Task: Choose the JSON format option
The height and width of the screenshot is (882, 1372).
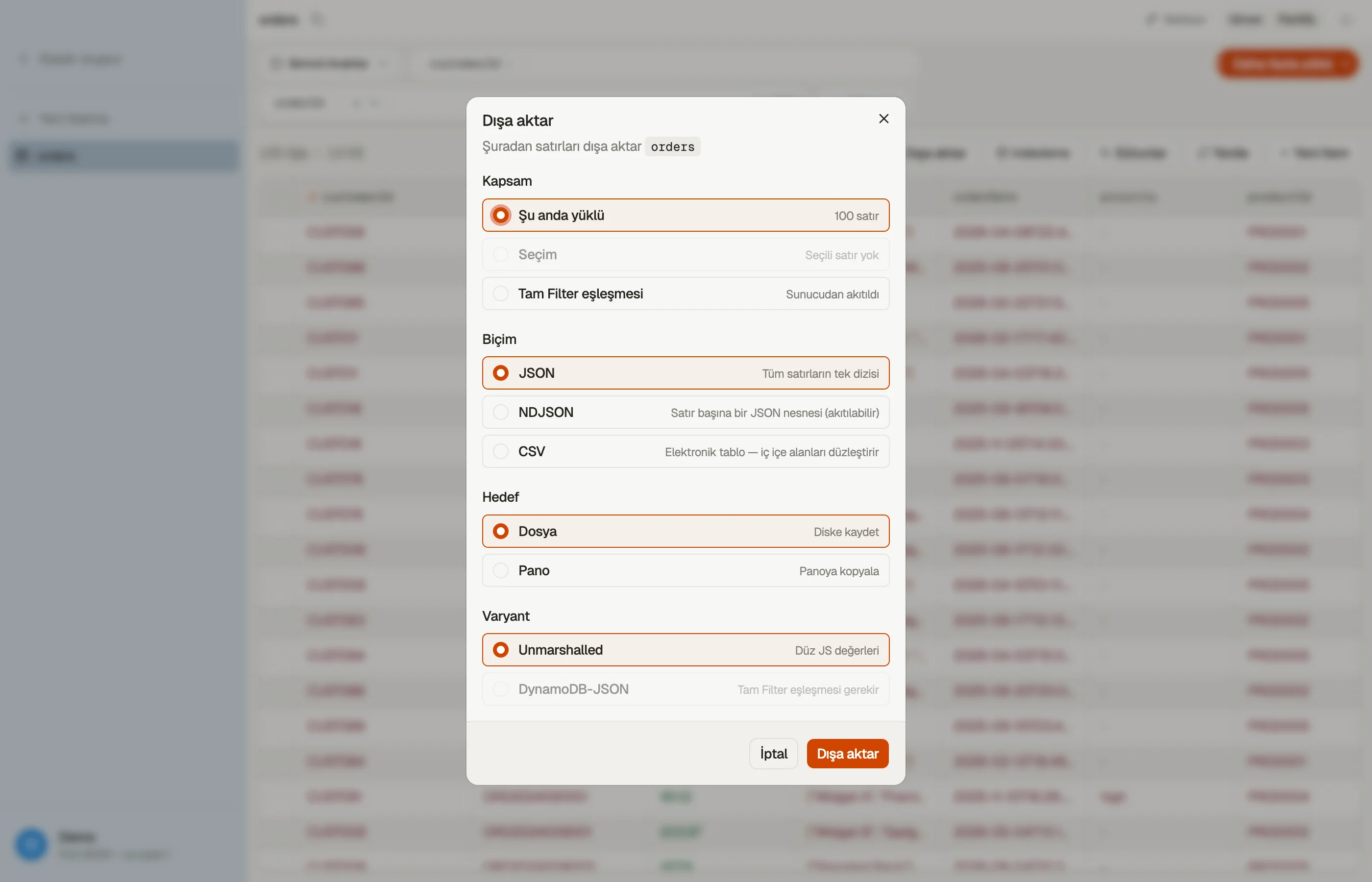Action: [x=686, y=373]
